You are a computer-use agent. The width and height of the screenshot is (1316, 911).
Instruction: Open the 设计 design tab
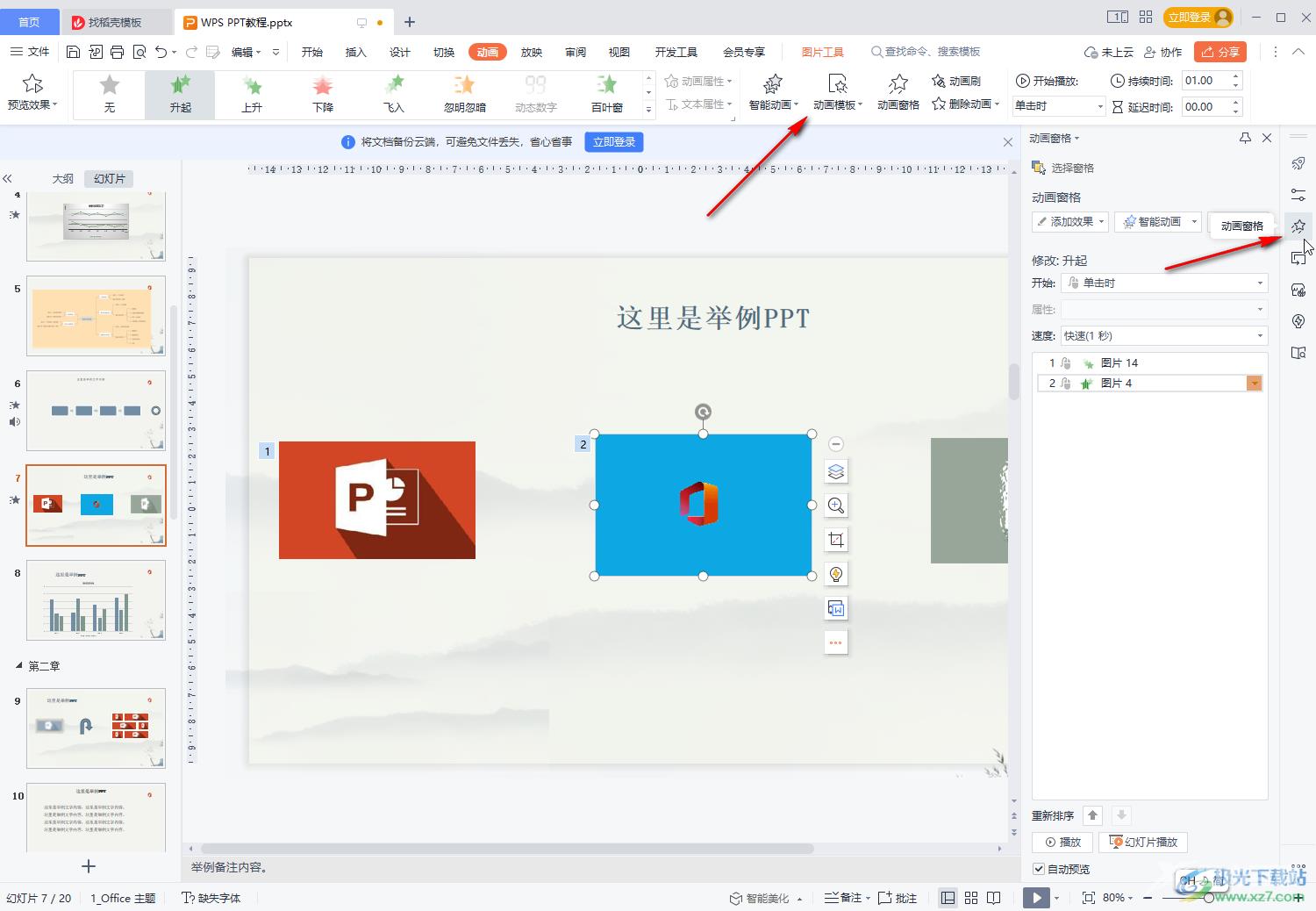399,52
